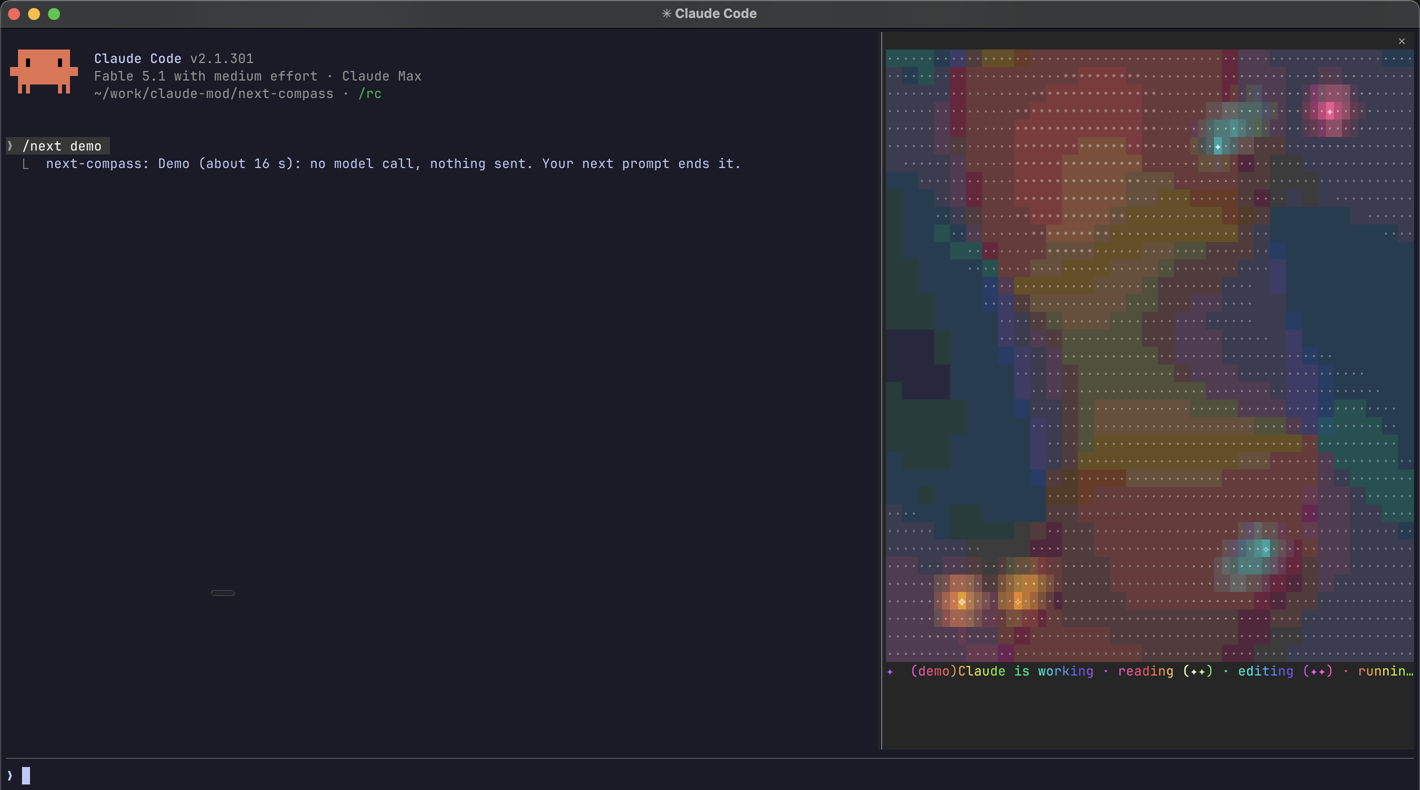Click the '(demo)' status label

934,672
